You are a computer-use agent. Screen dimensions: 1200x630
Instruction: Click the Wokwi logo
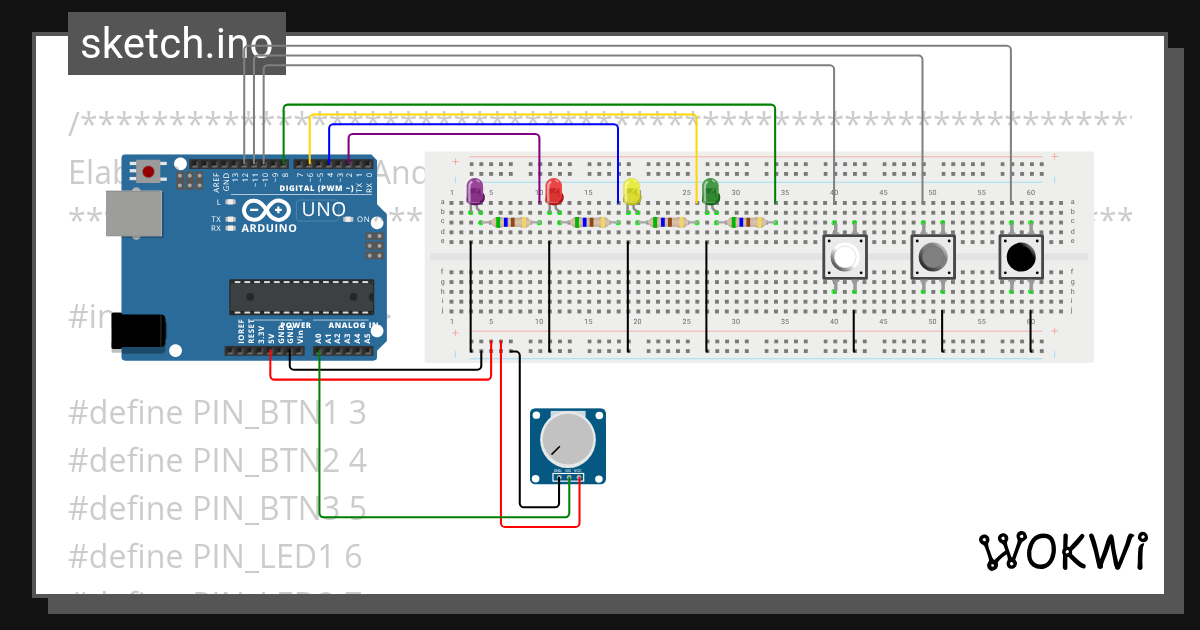(x=1065, y=551)
